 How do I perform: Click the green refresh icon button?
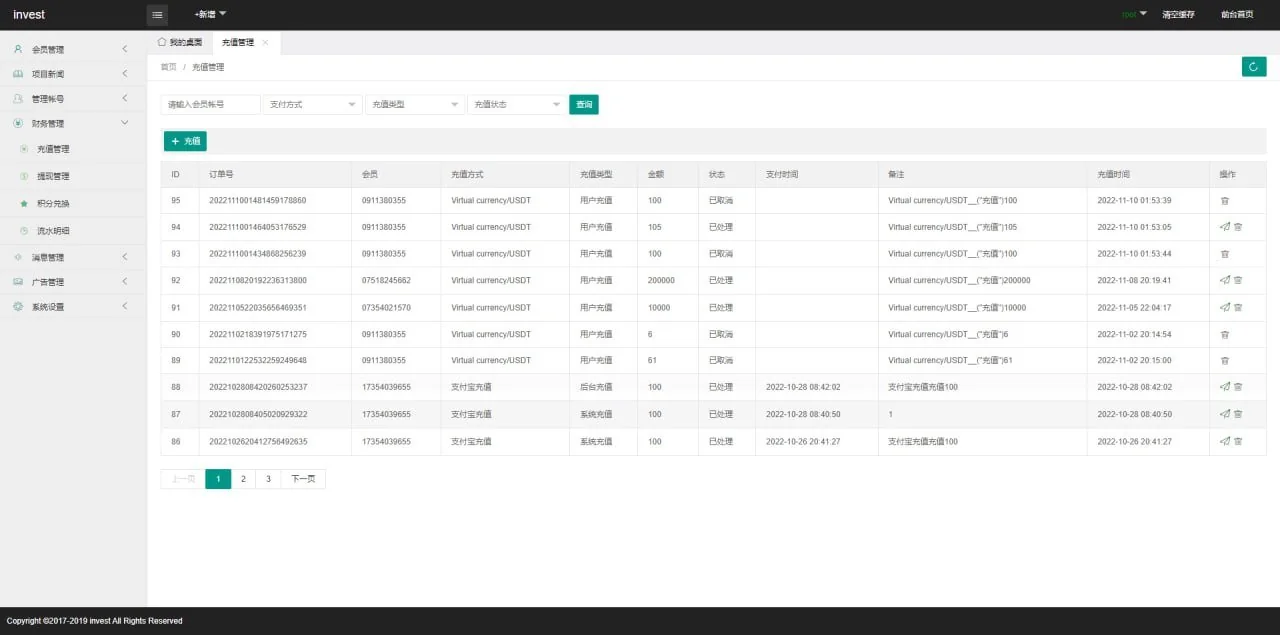coord(1253,67)
